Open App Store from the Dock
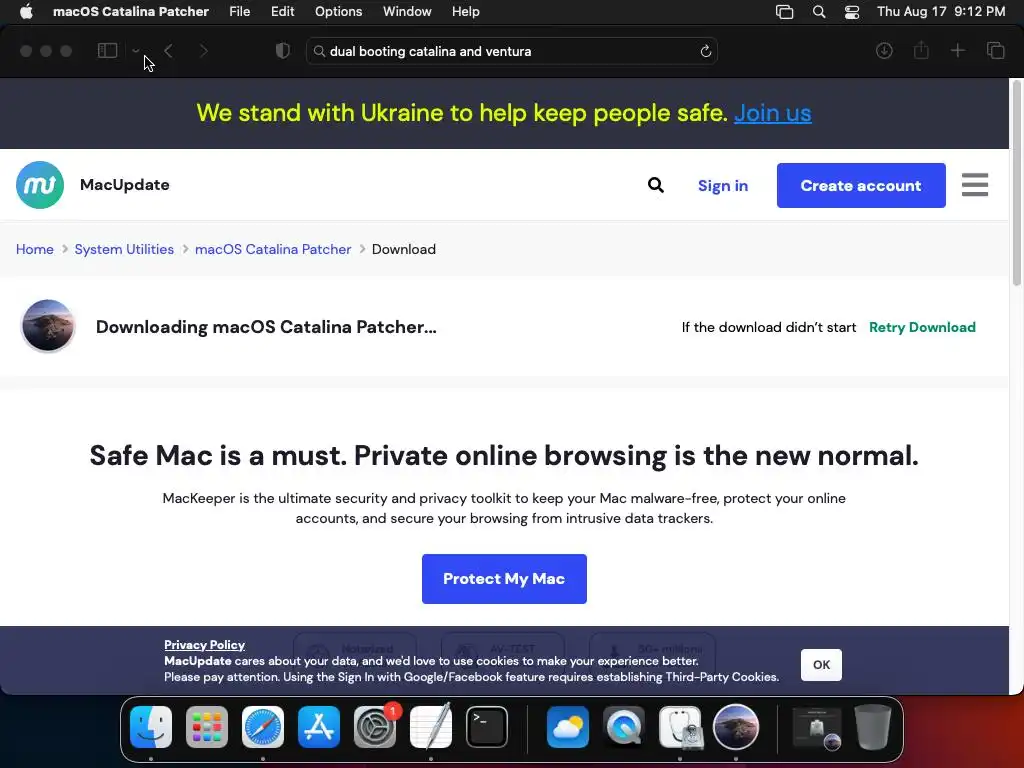The width and height of the screenshot is (1024, 768). point(319,727)
